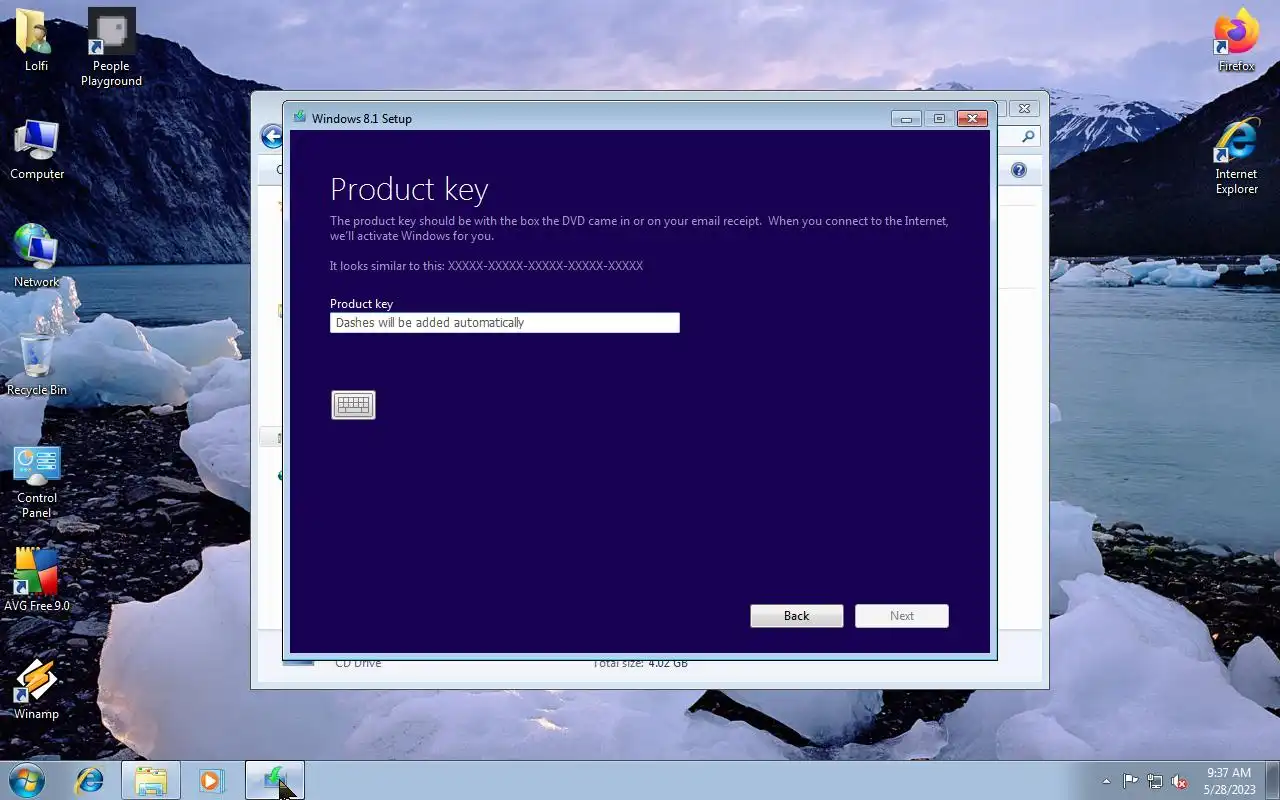Open Internet Explorer desktop shortcut

pos(1236,157)
